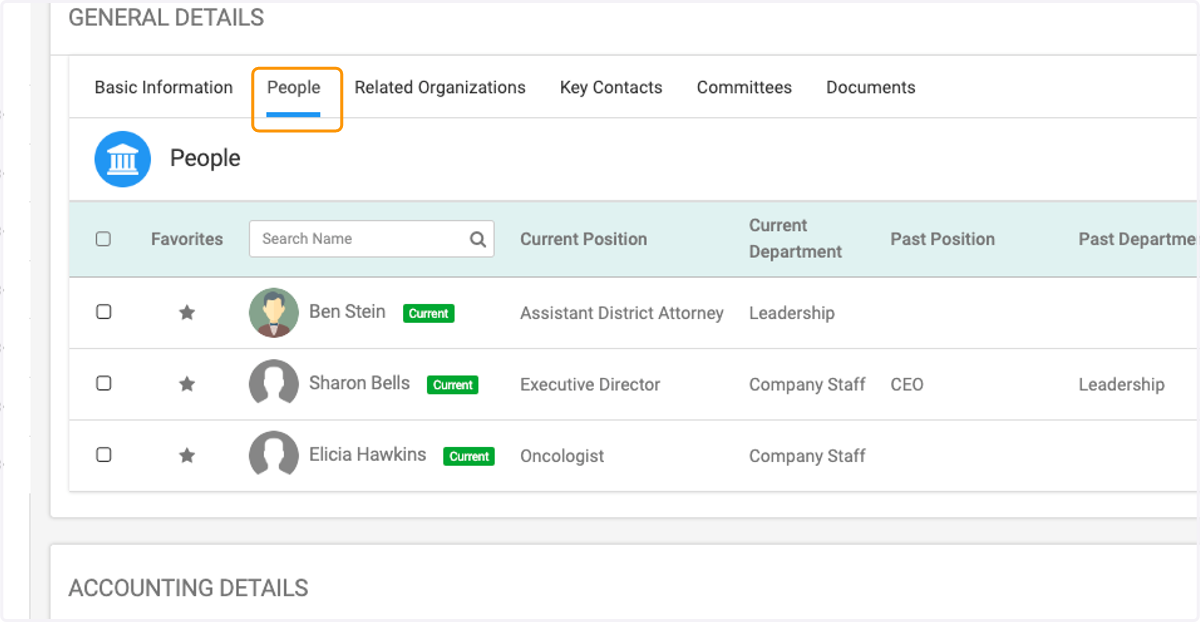Click the ACCOUNTING DETAILS section heading
This screenshot has height=622, width=1200.
188,588
